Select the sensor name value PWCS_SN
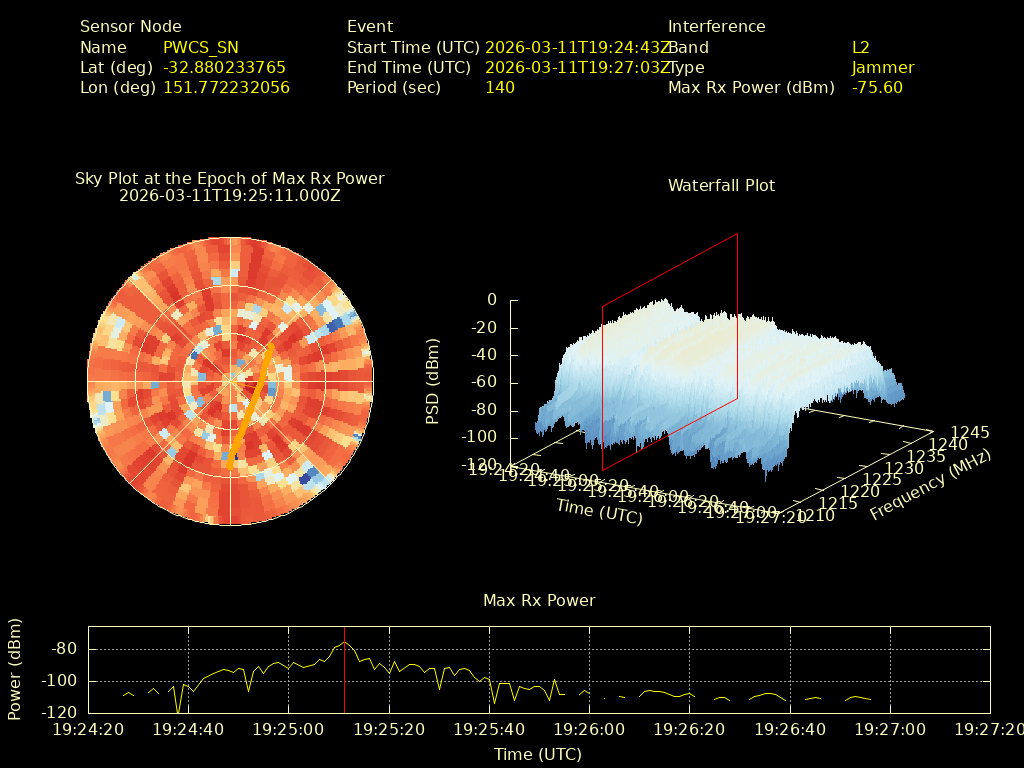This screenshot has height=768, width=1024. [x=201, y=47]
